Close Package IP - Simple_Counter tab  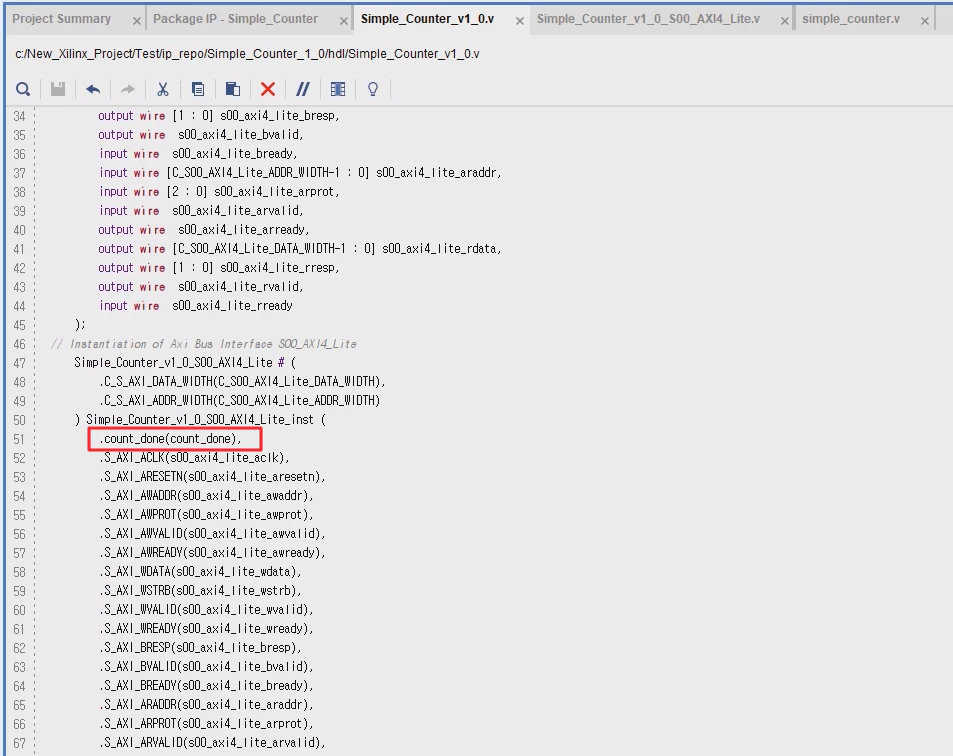click(343, 21)
